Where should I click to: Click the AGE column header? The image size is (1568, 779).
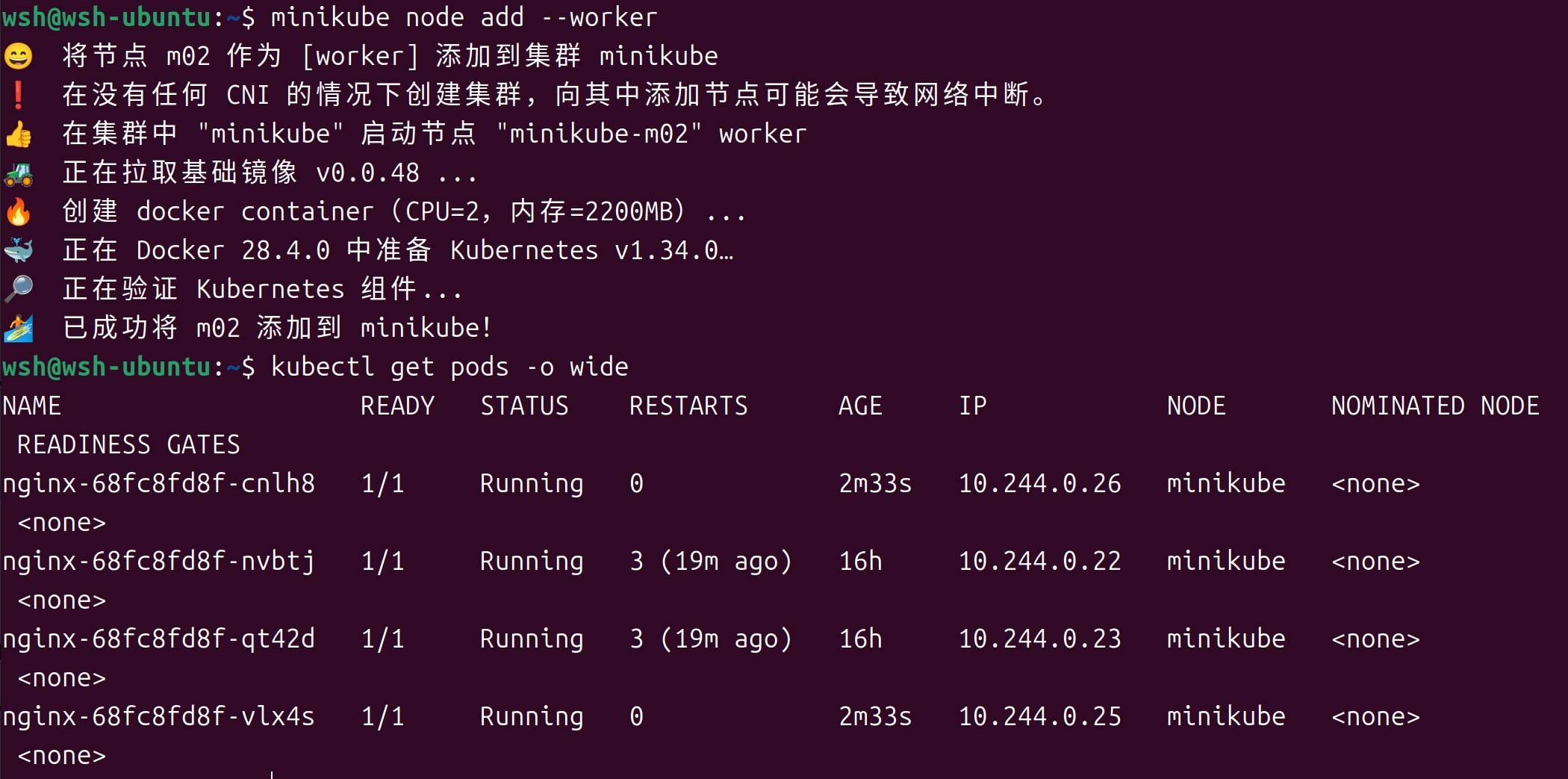tap(860, 406)
